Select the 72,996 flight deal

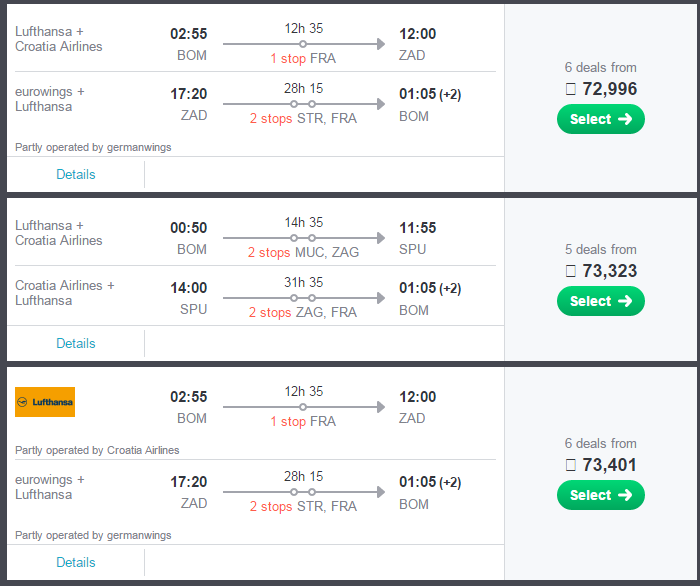click(600, 119)
